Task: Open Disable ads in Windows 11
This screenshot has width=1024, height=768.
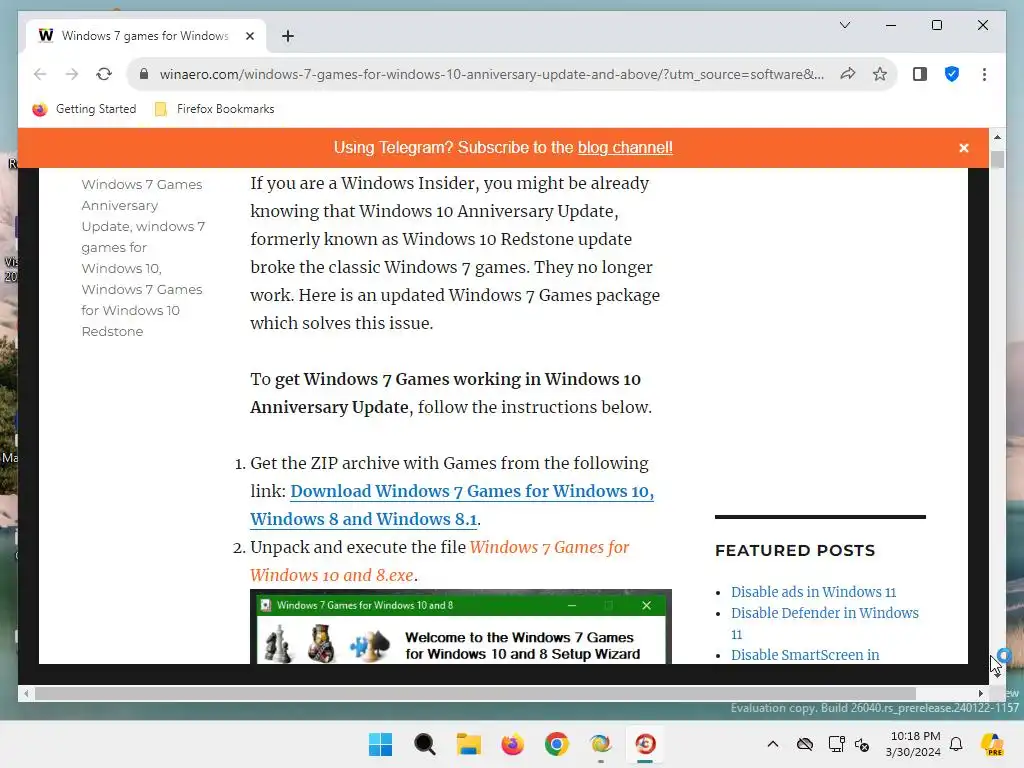Action: tap(813, 592)
